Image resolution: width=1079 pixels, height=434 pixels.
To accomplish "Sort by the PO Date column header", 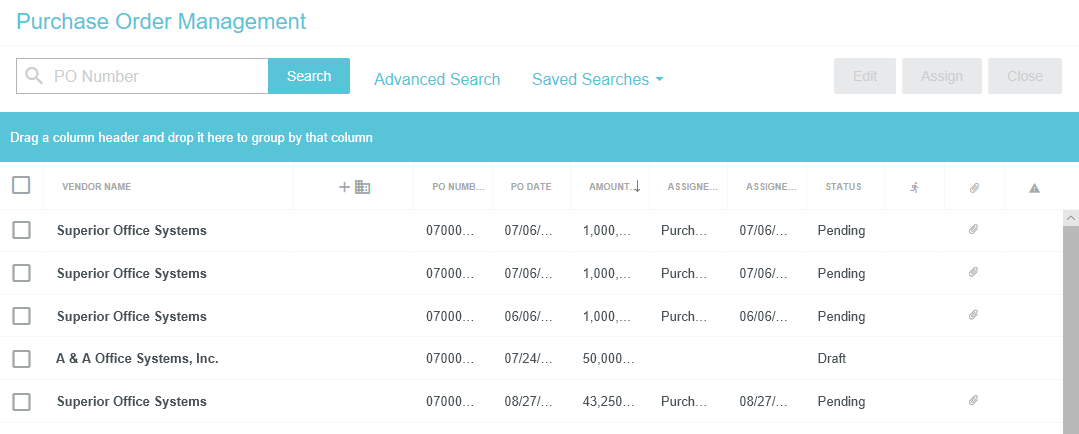I will click(531, 187).
